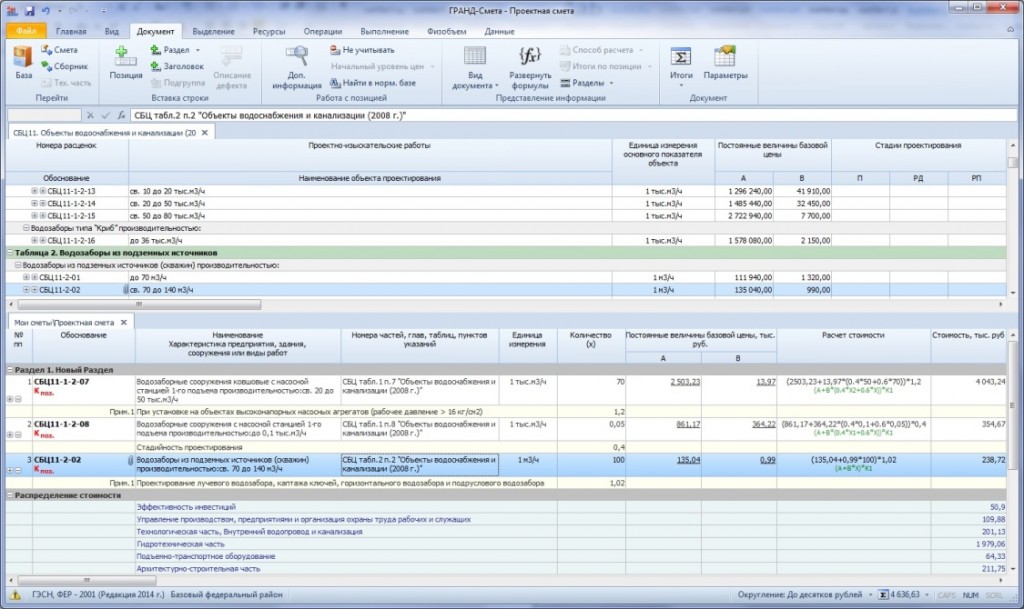Open the Итоги sigma icon
Viewport: 1024px width, 609px height.
(680, 57)
